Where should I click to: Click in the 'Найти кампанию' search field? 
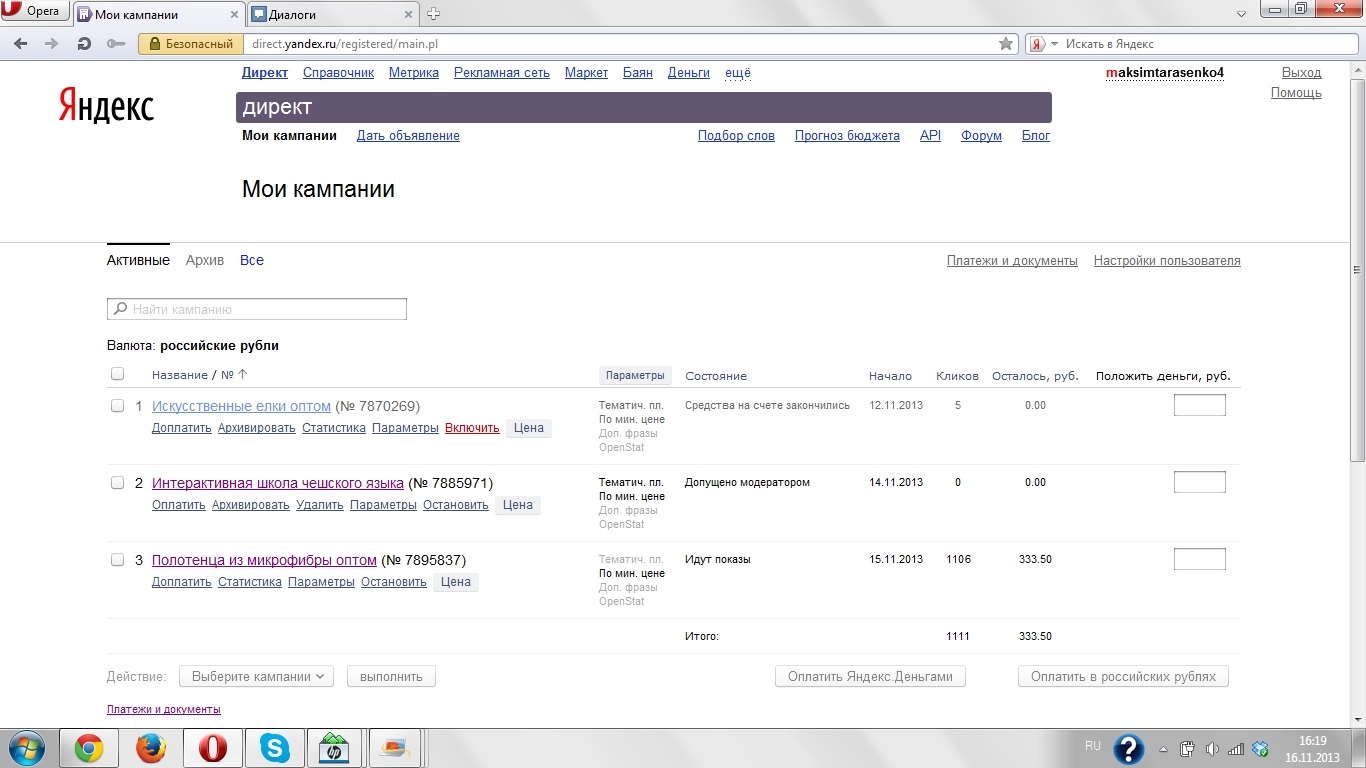pos(257,309)
